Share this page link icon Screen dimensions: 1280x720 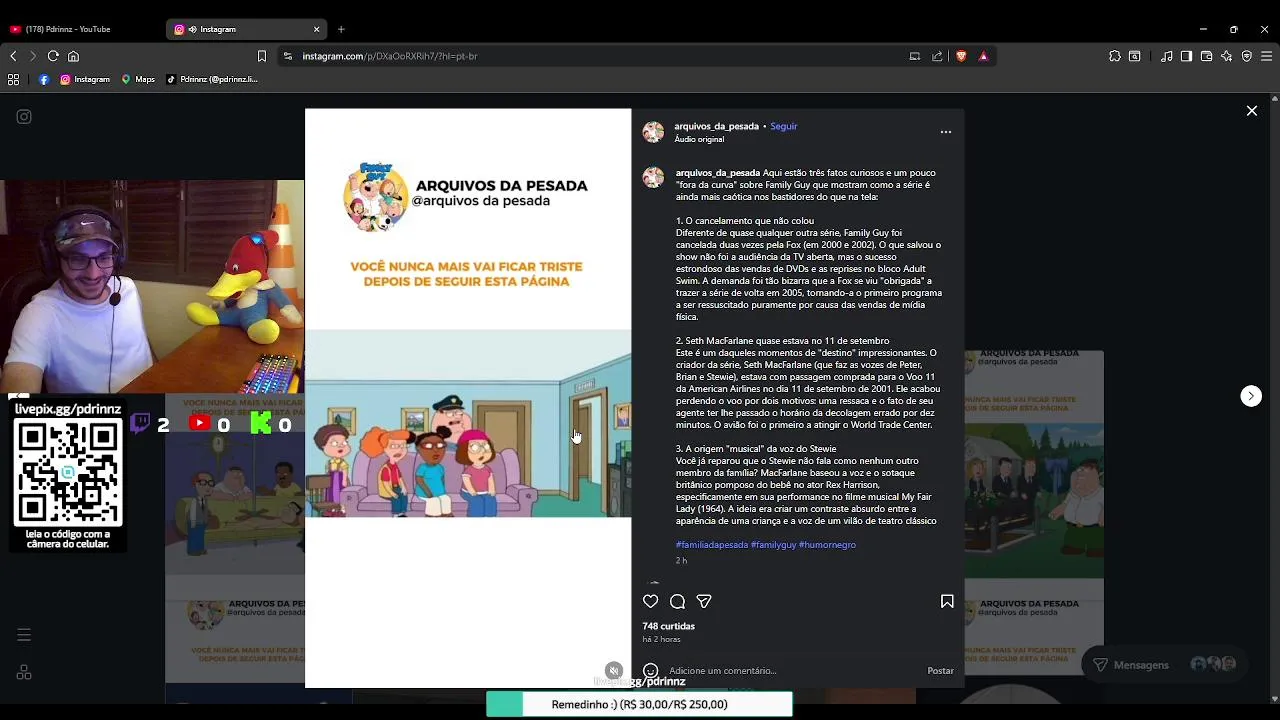click(x=937, y=56)
